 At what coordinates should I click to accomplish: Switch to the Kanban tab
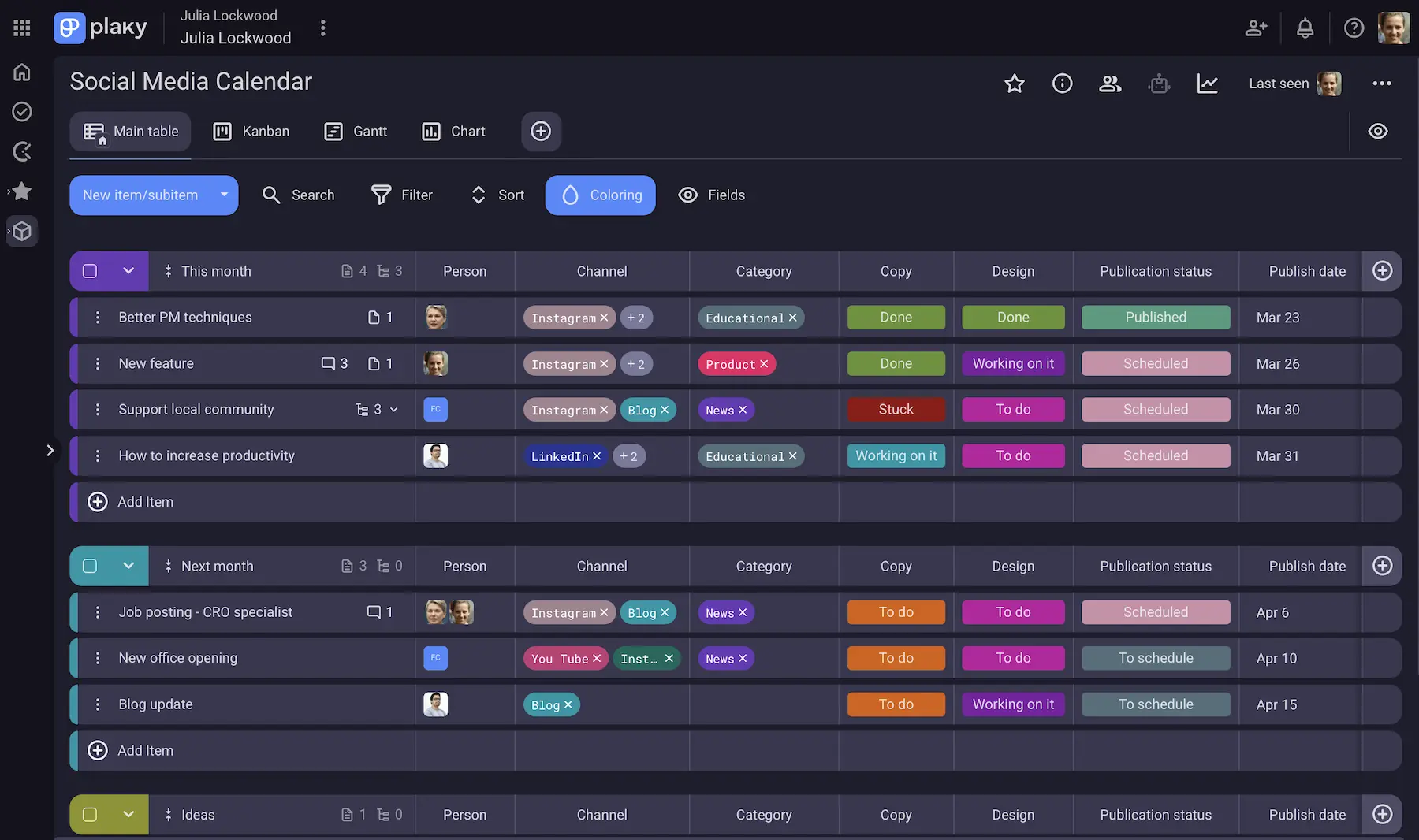(x=251, y=131)
